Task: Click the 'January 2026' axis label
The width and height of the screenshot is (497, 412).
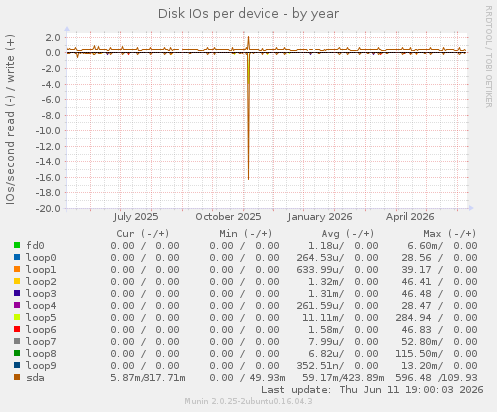Action: coord(320,217)
